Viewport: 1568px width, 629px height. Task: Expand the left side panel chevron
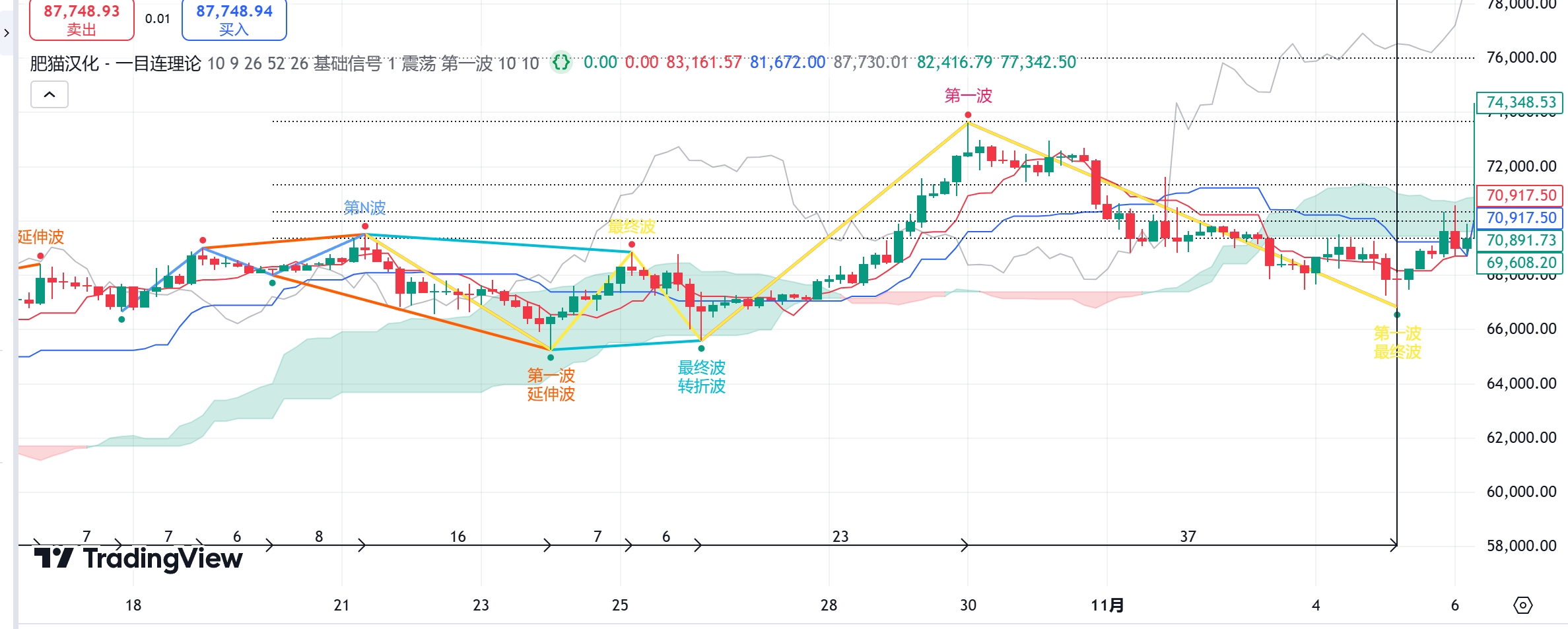click(x=7, y=32)
